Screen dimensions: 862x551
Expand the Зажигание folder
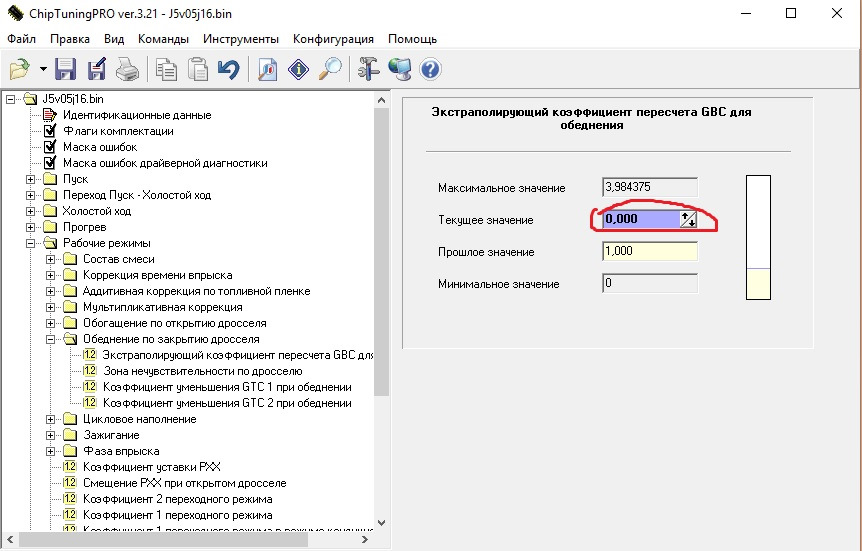[51, 435]
